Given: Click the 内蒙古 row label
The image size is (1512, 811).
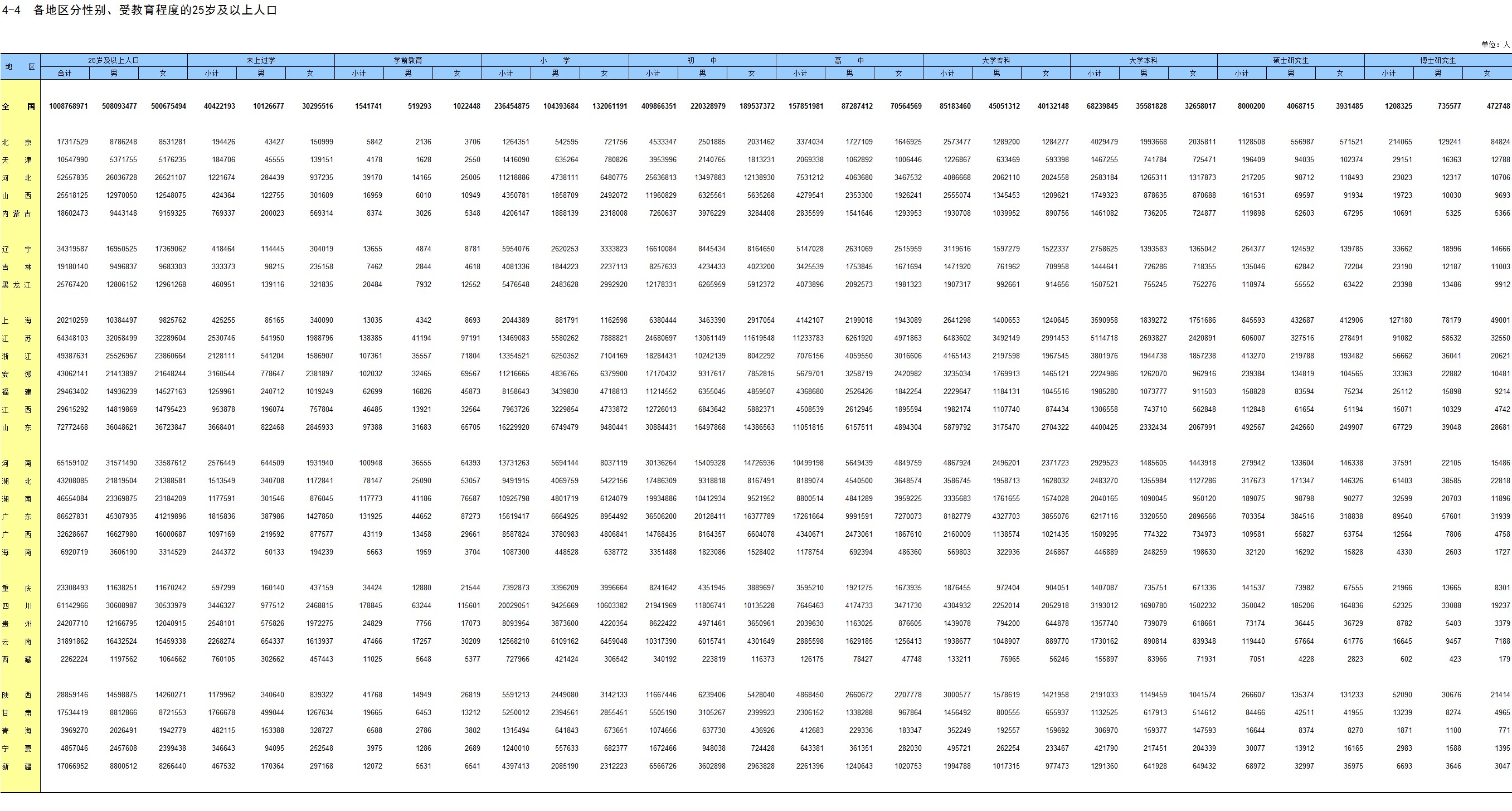Looking at the screenshot, I should [x=17, y=213].
